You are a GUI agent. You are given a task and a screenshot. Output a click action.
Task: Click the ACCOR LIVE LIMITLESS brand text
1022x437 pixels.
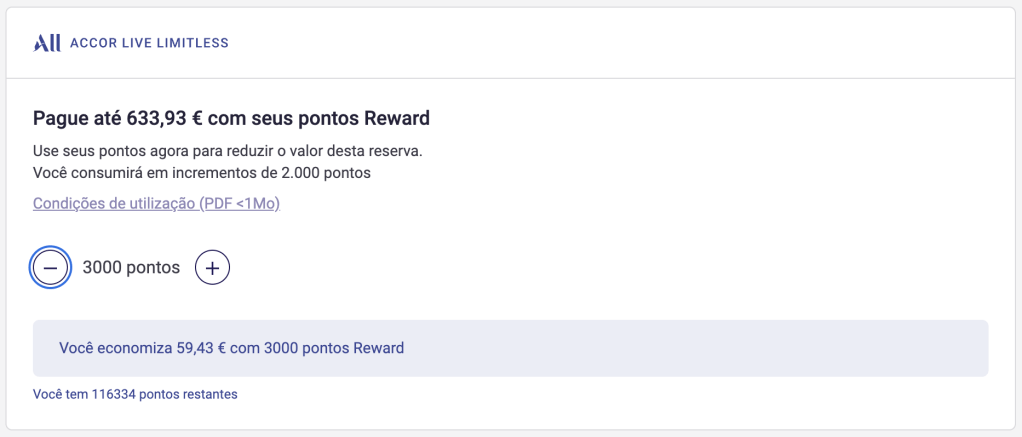point(149,43)
